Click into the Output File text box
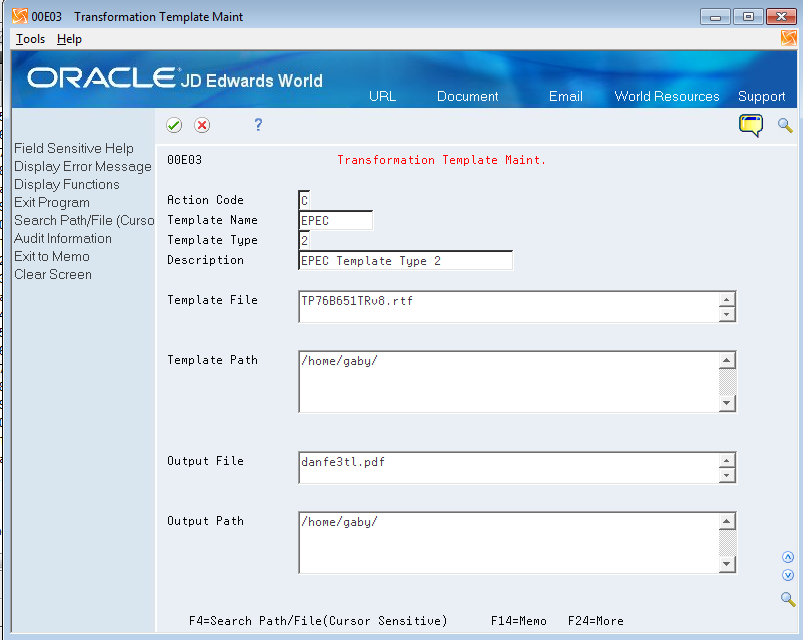The width and height of the screenshot is (803, 640). click(x=509, y=467)
